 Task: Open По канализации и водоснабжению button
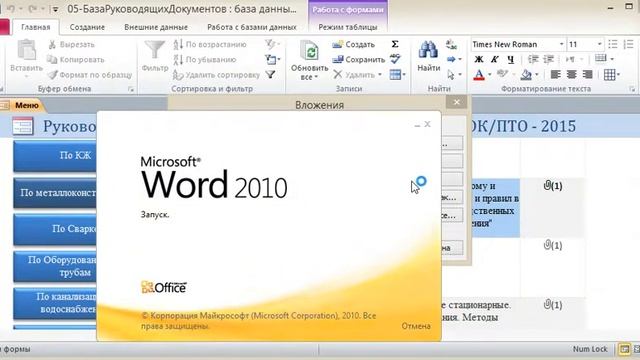click(x=55, y=303)
